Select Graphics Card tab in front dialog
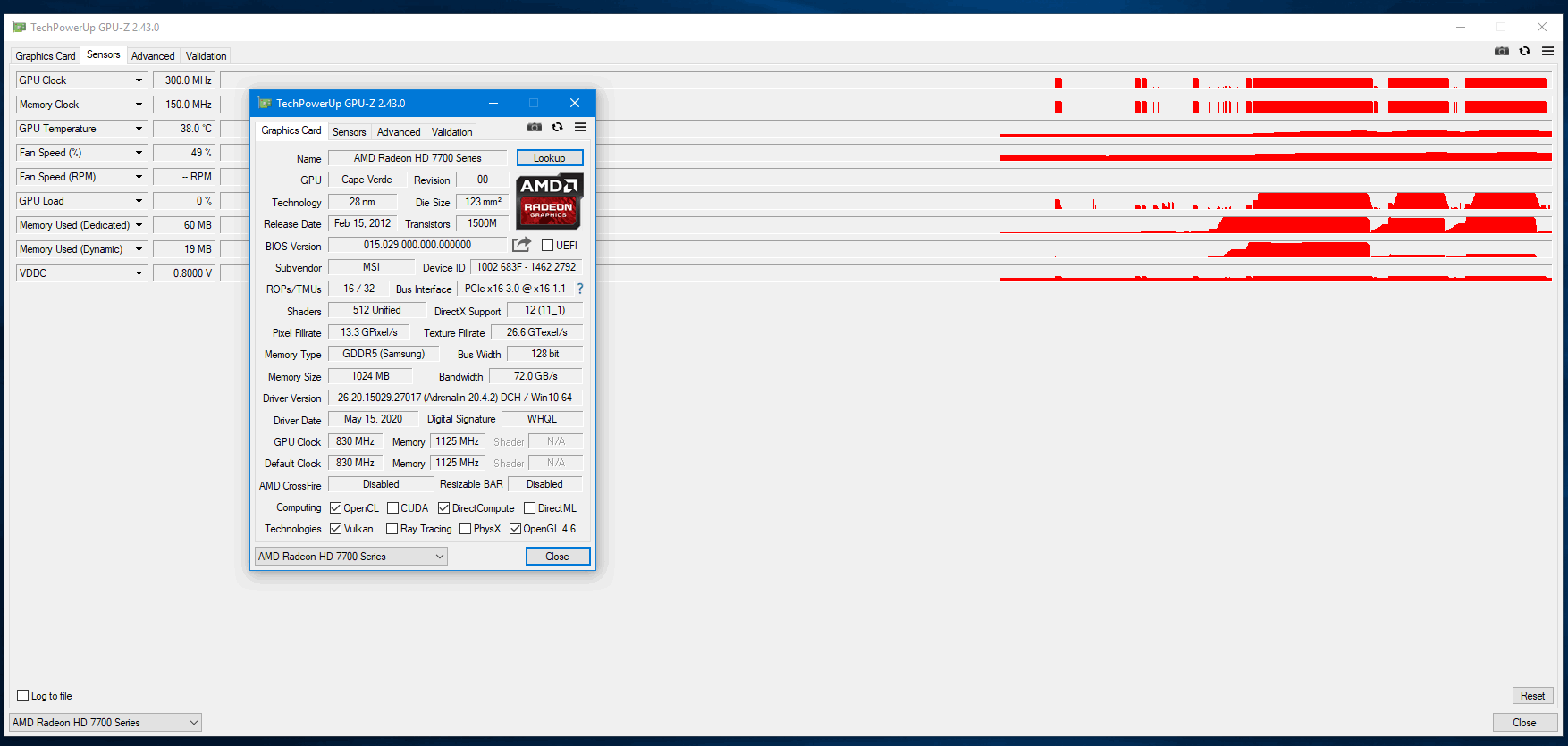 coord(291,130)
